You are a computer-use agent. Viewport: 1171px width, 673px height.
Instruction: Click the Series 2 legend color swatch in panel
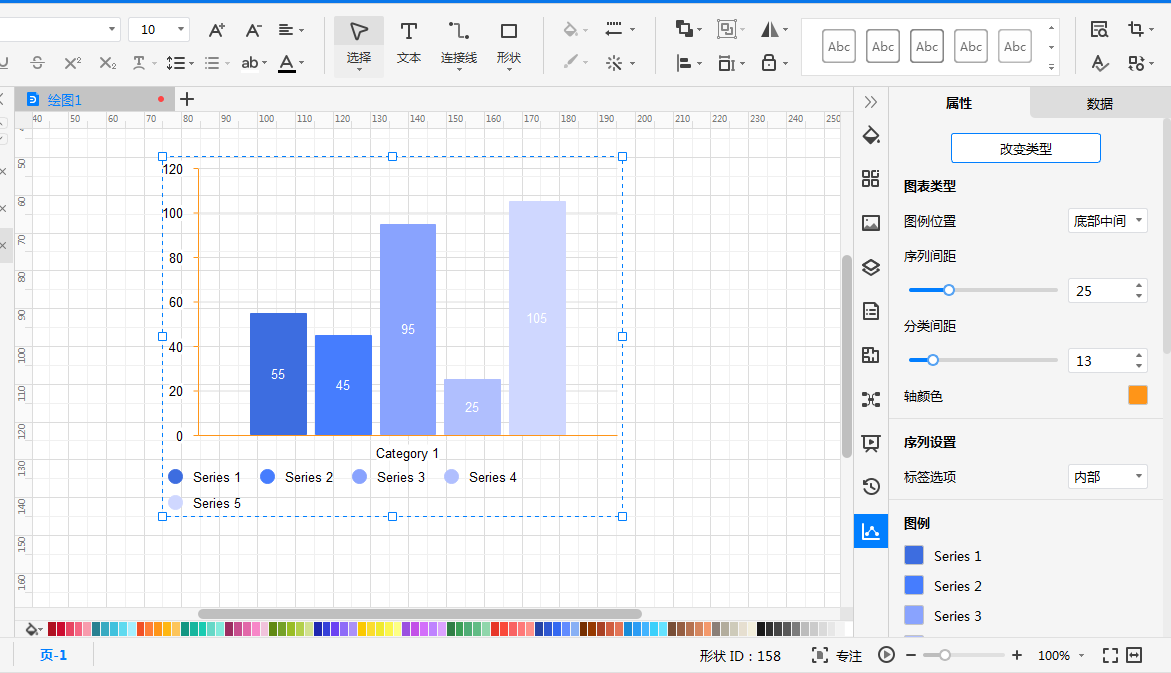pyautogui.click(x=914, y=585)
